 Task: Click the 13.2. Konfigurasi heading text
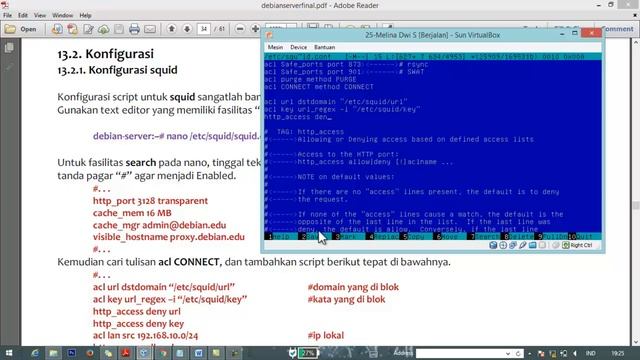(x=106, y=54)
